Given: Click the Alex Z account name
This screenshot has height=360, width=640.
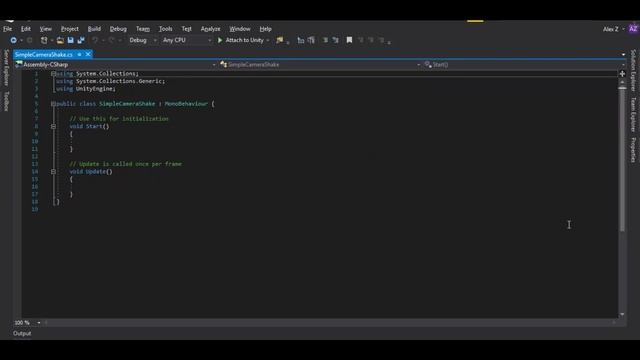Looking at the screenshot, I should coord(611,29).
